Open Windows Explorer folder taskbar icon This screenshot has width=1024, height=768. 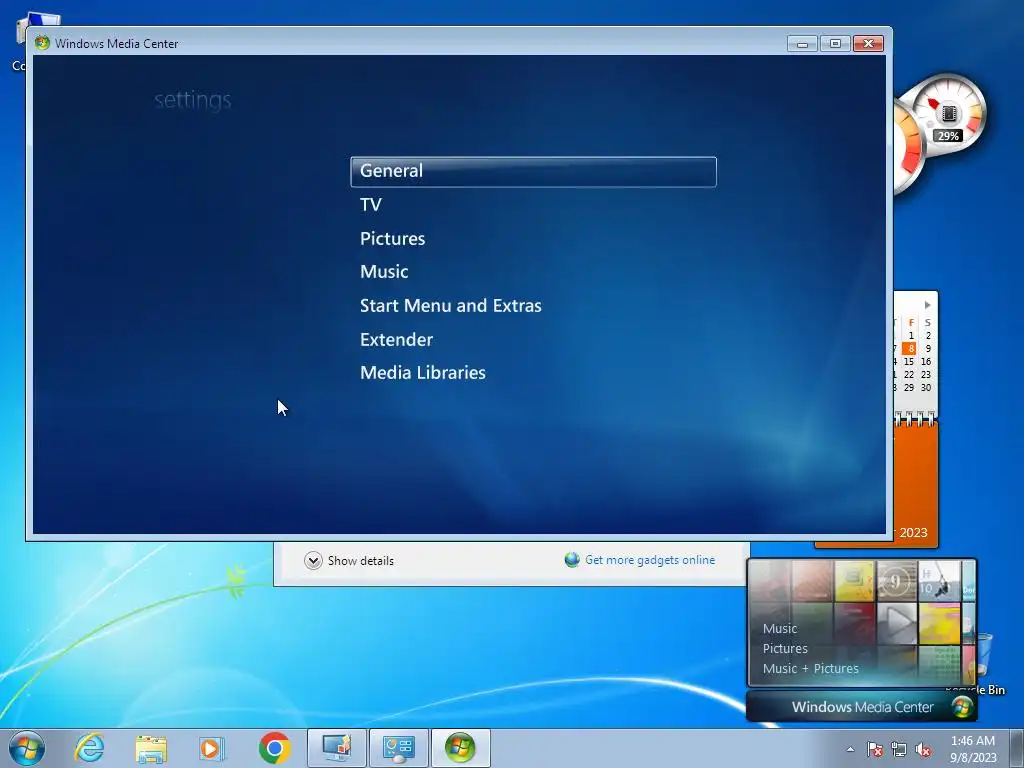tap(151, 748)
